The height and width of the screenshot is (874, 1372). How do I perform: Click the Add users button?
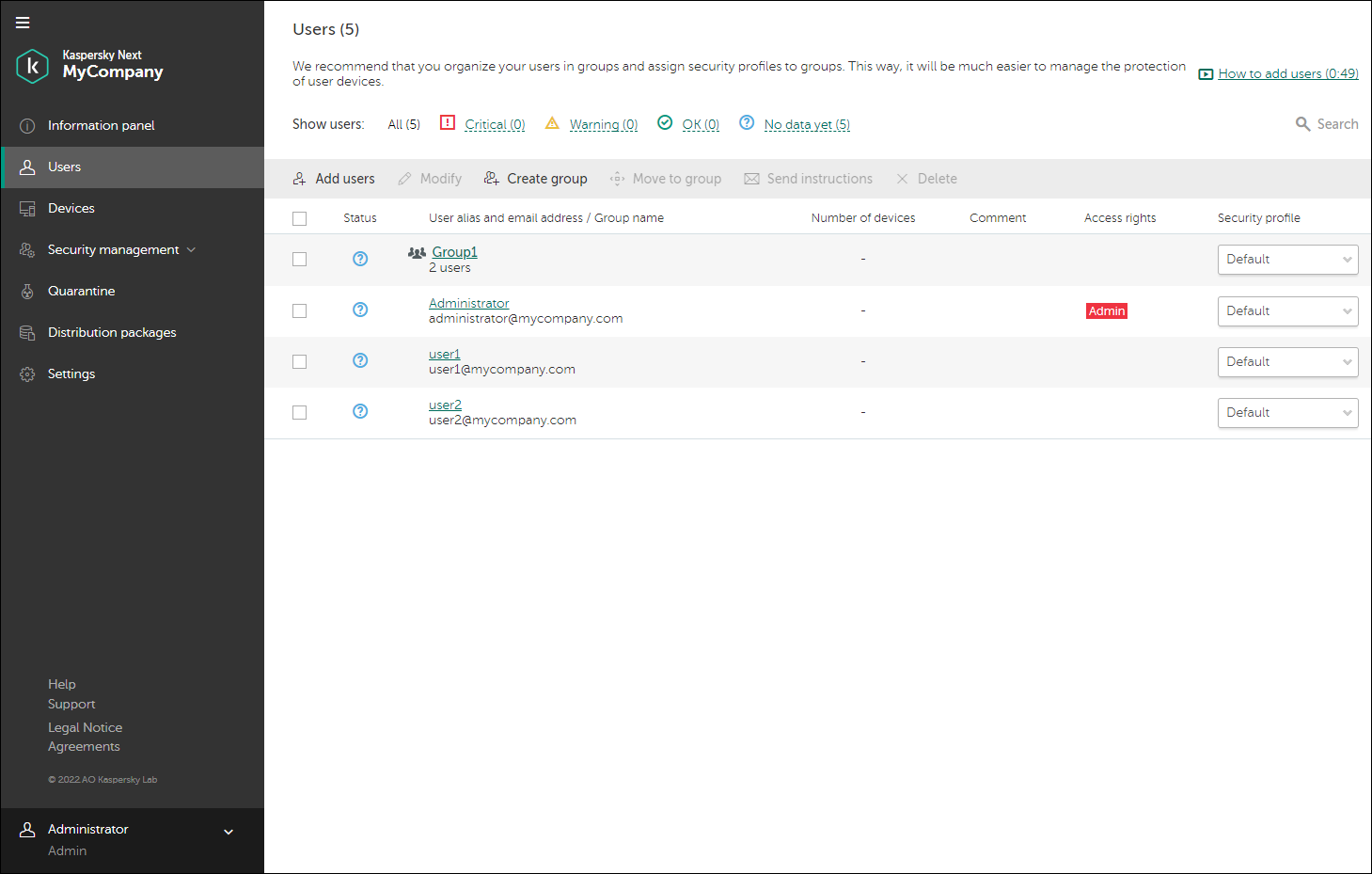pos(334,178)
